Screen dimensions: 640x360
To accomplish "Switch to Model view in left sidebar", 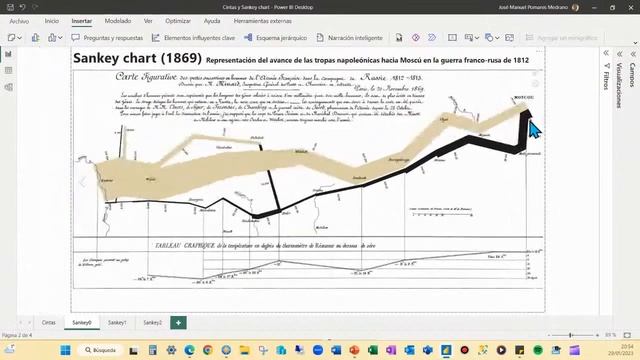I will click(x=9, y=87).
